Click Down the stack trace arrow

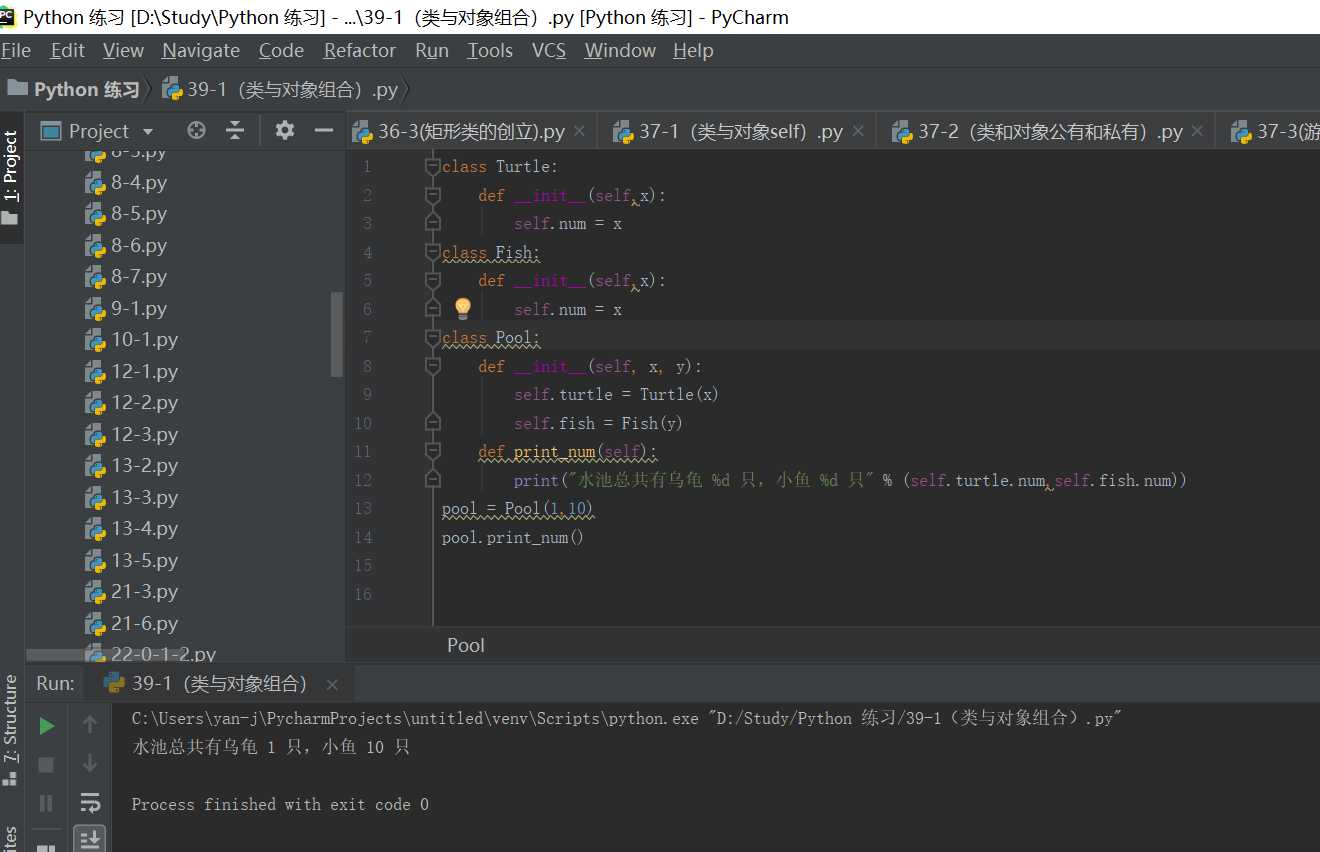[x=90, y=763]
